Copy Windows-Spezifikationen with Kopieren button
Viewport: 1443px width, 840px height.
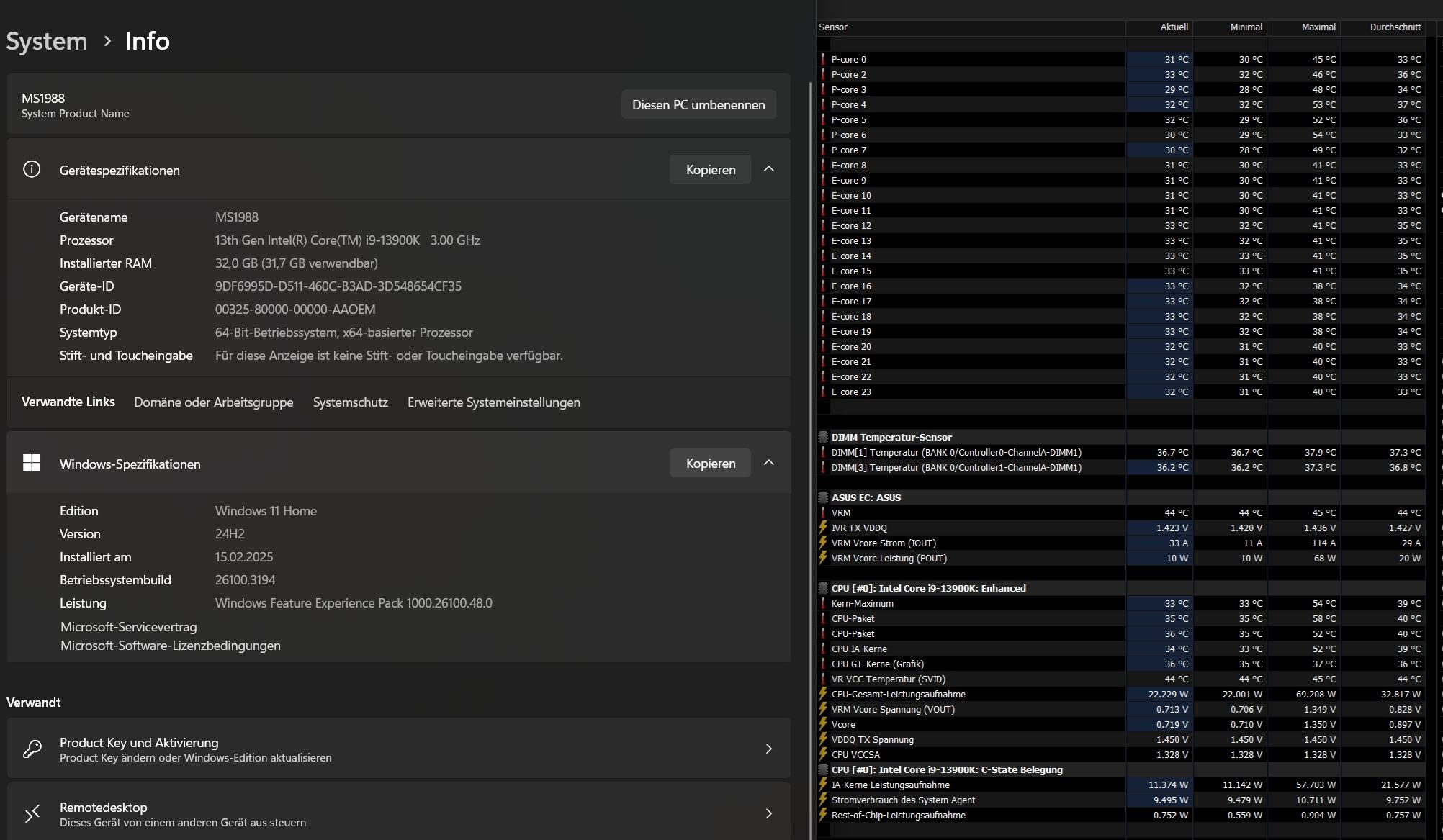711,463
